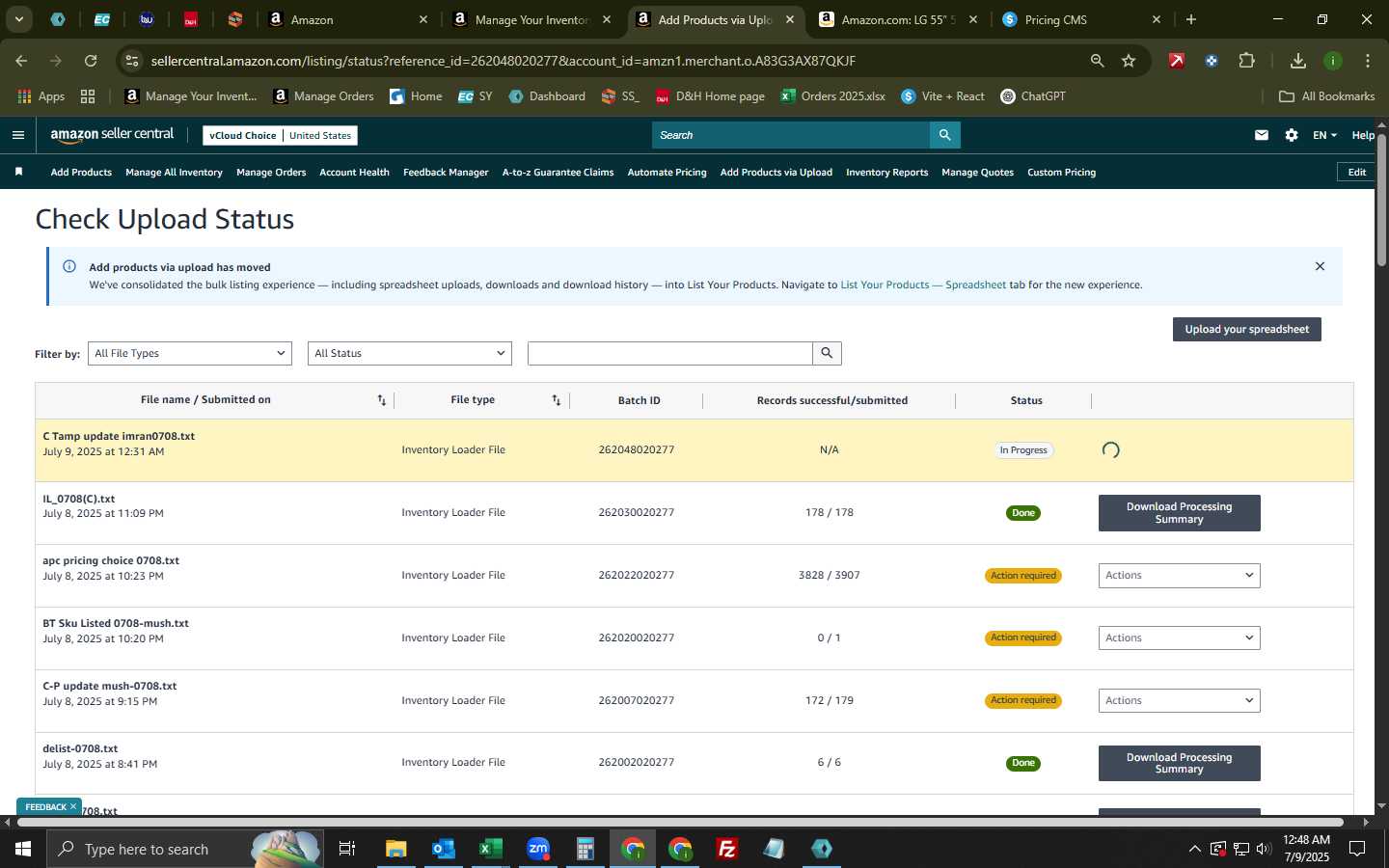The height and width of the screenshot is (868, 1389).
Task: Click the zoom magnifier in address bar
Action: [1097, 61]
